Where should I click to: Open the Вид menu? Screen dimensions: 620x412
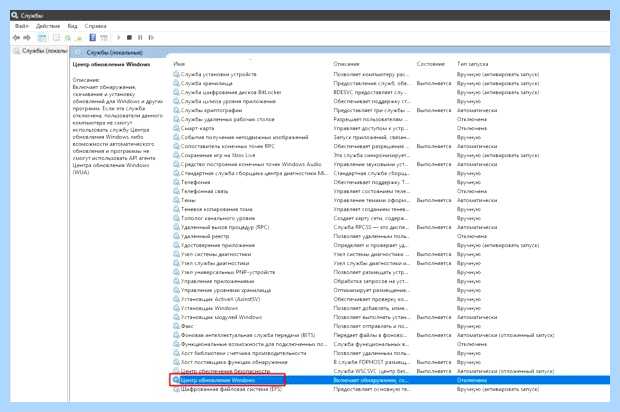pos(72,26)
